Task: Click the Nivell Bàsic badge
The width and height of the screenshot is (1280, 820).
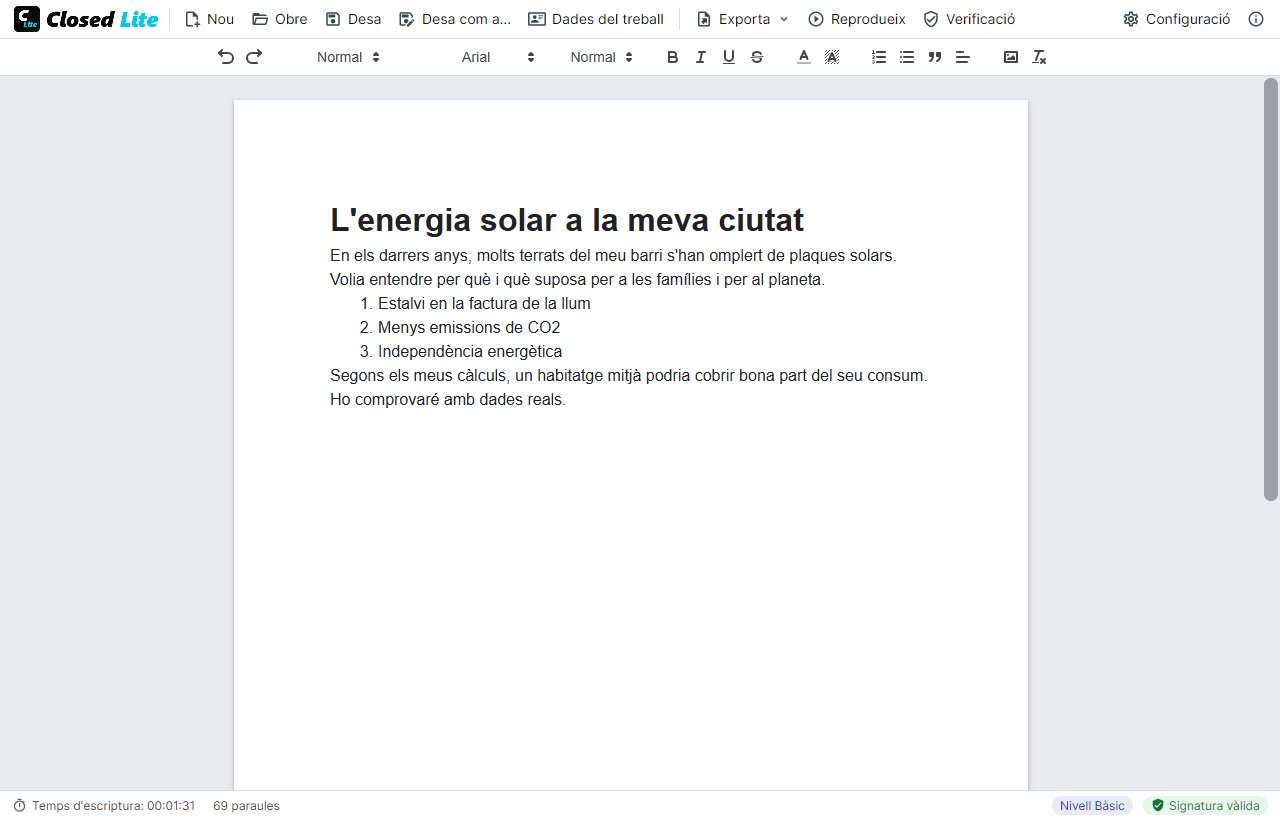Action: point(1092,806)
